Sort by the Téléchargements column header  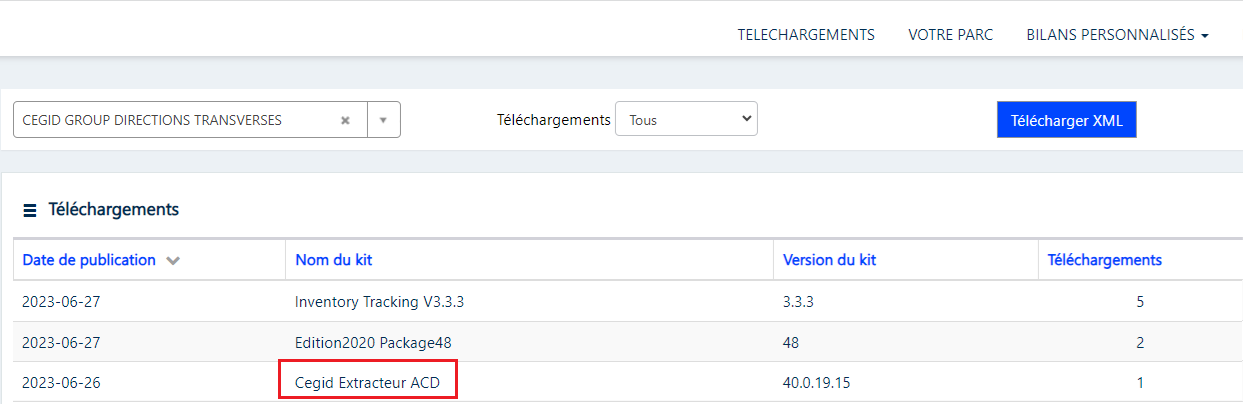tap(1104, 260)
